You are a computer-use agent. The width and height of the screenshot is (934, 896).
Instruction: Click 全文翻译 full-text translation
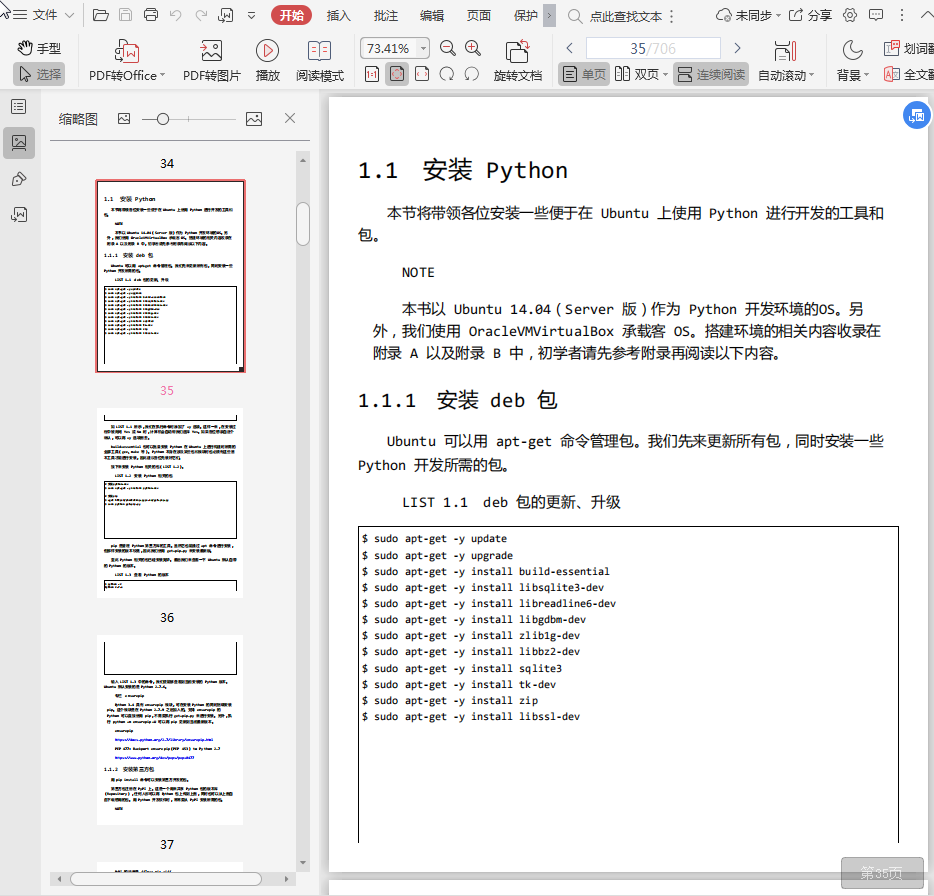[909, 74]
